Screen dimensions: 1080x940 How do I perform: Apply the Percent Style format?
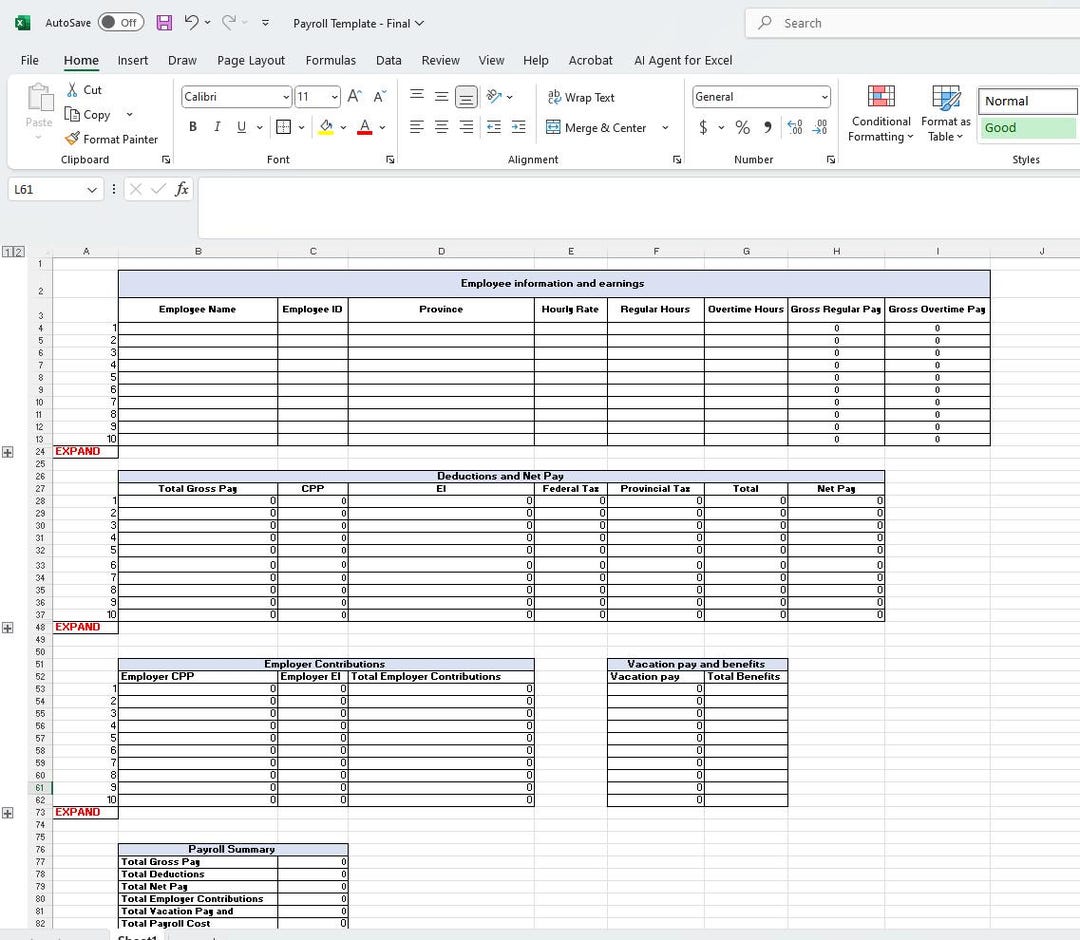[742, 127]
